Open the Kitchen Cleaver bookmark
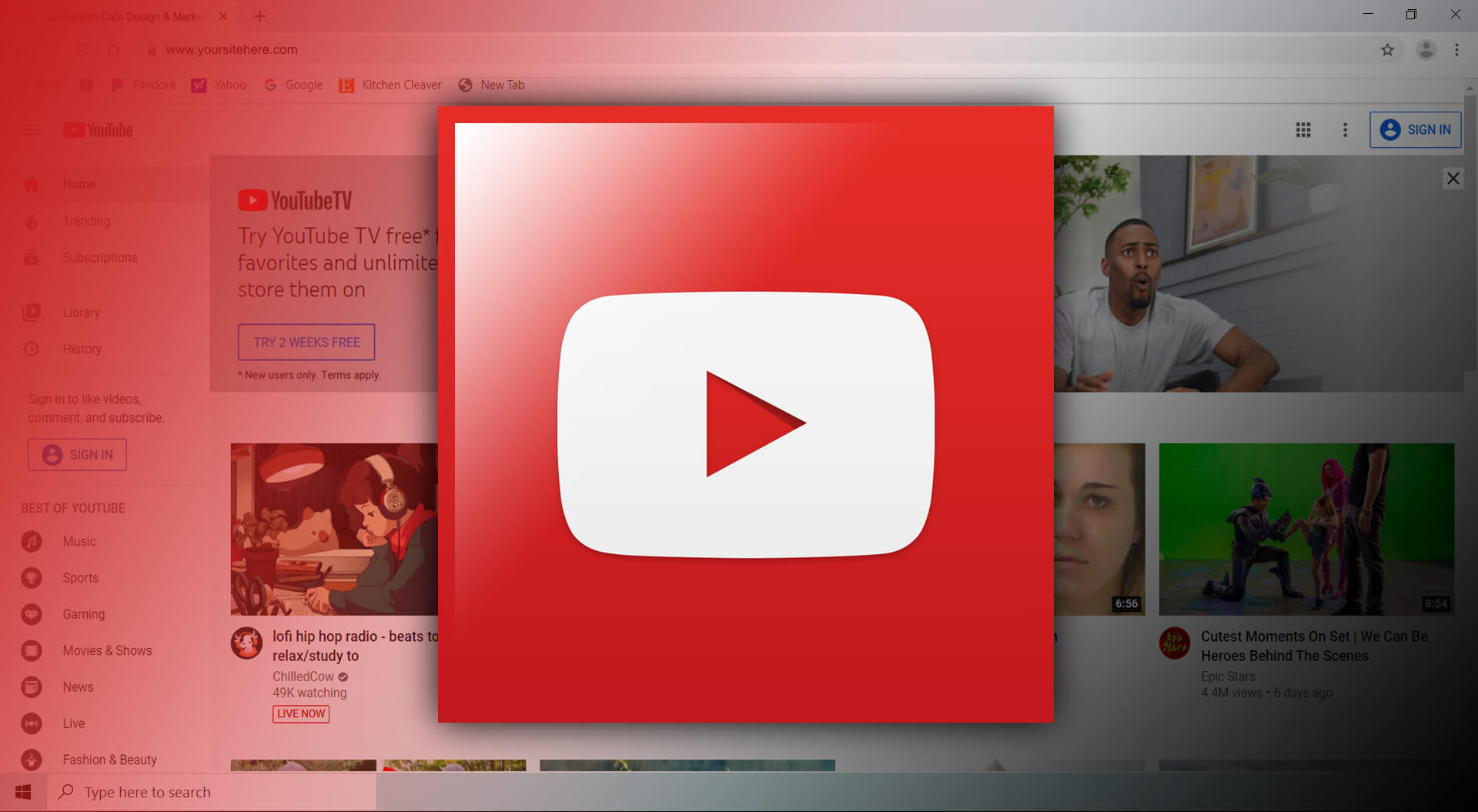Viewport: 1478px width, 812px height. click(390, 85)
